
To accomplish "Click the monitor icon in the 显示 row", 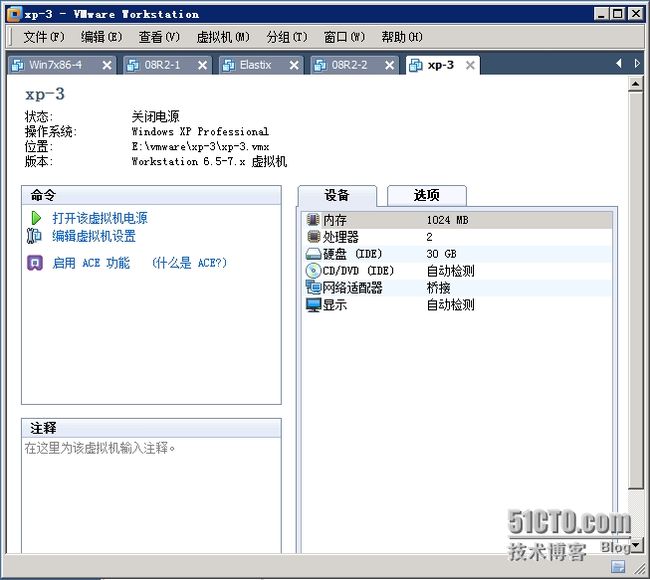I will 313,305.
